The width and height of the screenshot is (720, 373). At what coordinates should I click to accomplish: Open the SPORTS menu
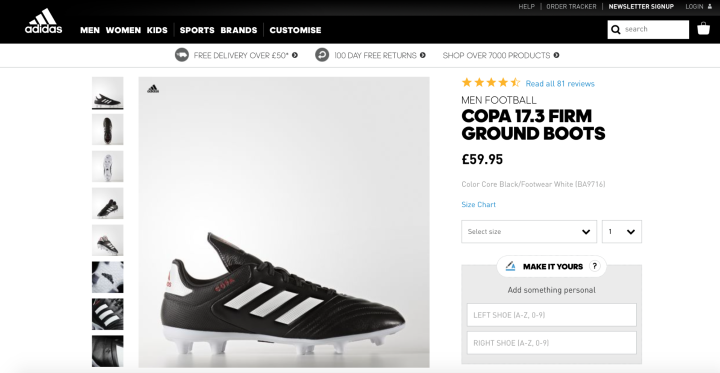pos(197,30)
